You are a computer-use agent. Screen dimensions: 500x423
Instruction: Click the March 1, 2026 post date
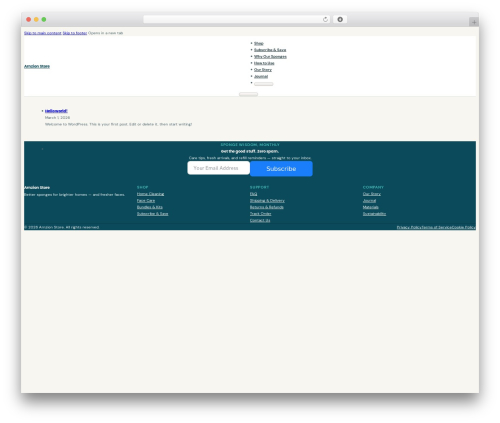(57, 118)
